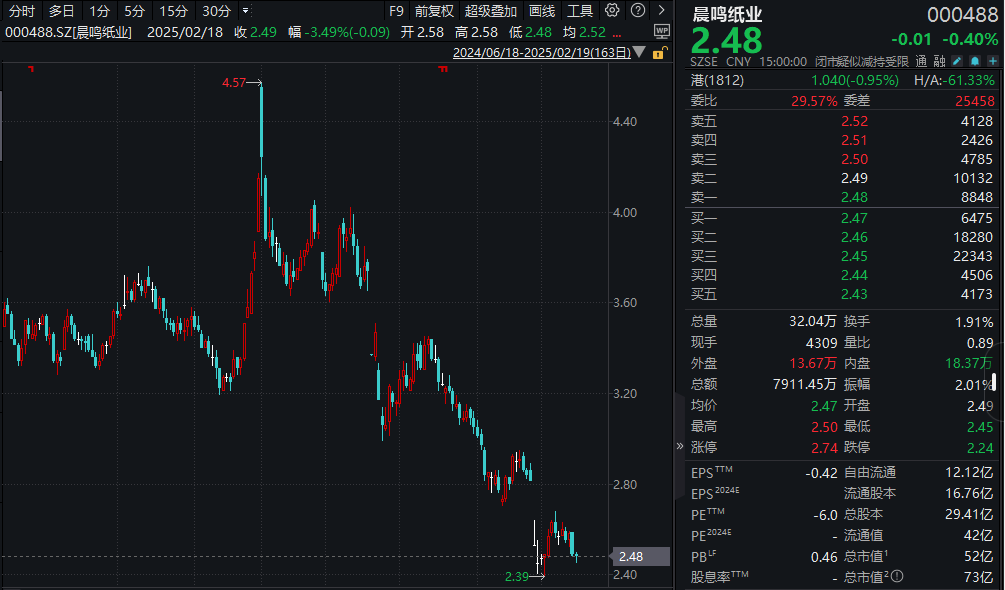Screen dimensions: 1005x590
Task: Click the 融 margin trading tag
Action: point(939,61)
